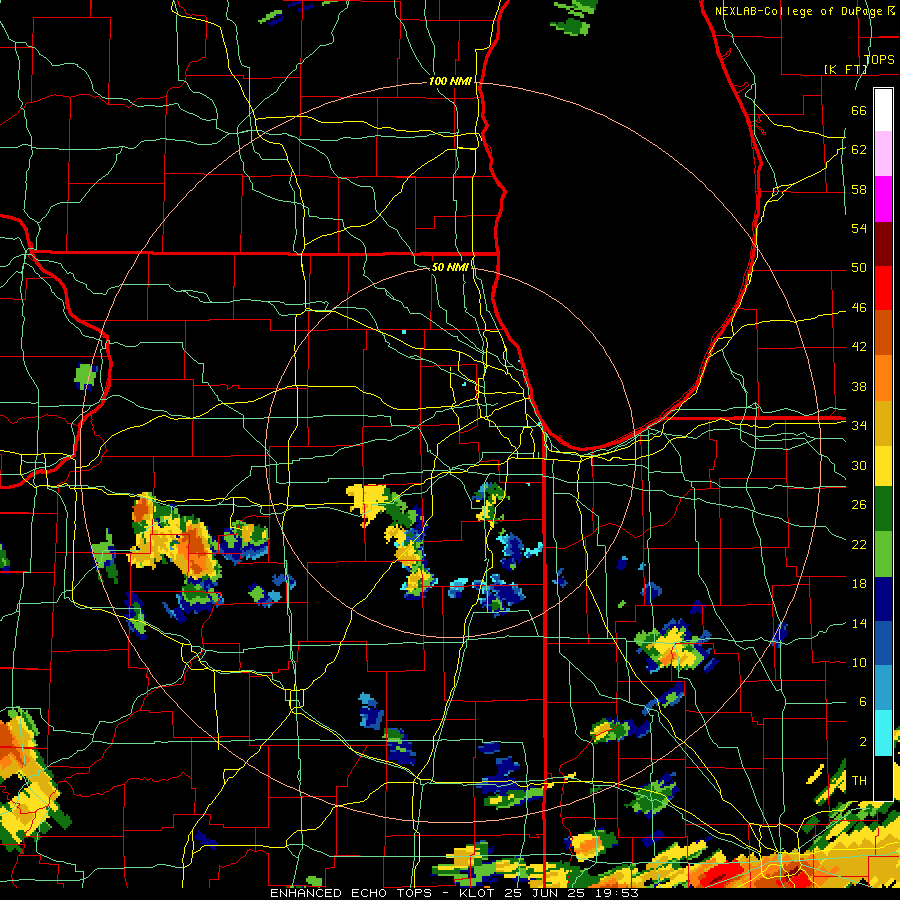Screen dimensions: 900x900
Task: Click the cyan 2 kft legend swatch
Action: point(883,733)
